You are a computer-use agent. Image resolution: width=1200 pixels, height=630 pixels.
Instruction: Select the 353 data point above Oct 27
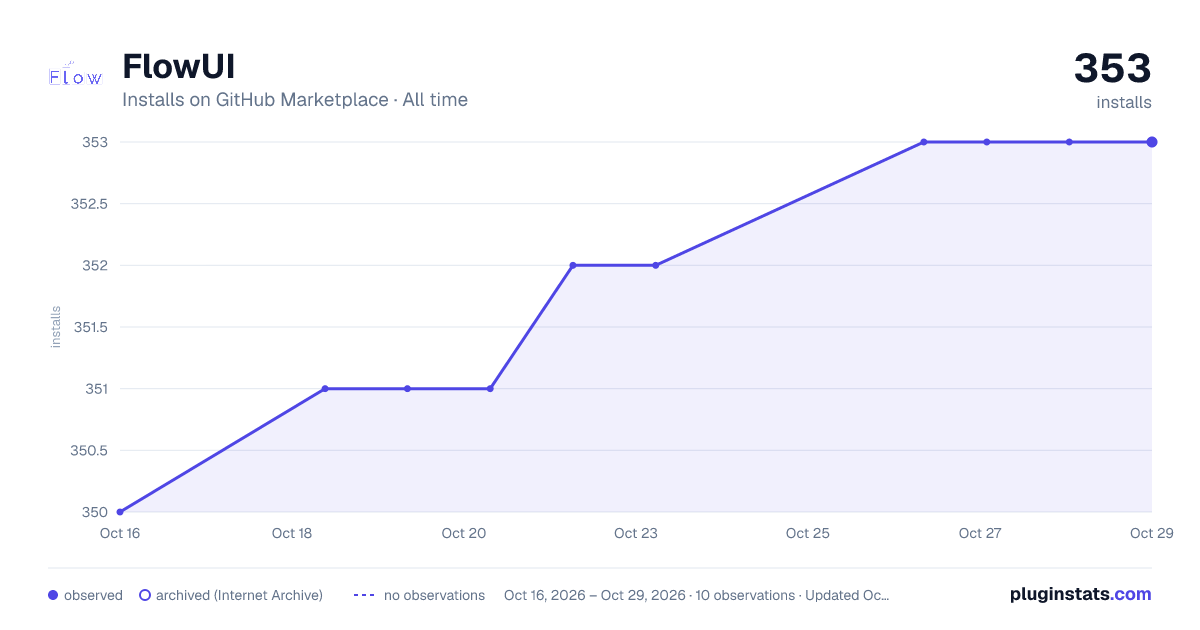click(x=987, y=142)
